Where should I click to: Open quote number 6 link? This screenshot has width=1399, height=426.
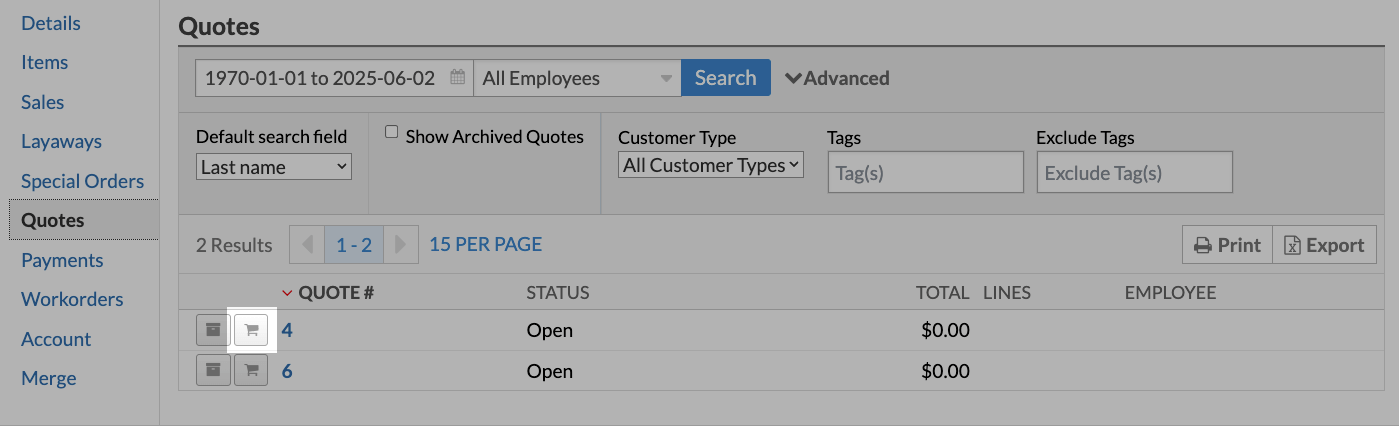click(x=287, y=371)
